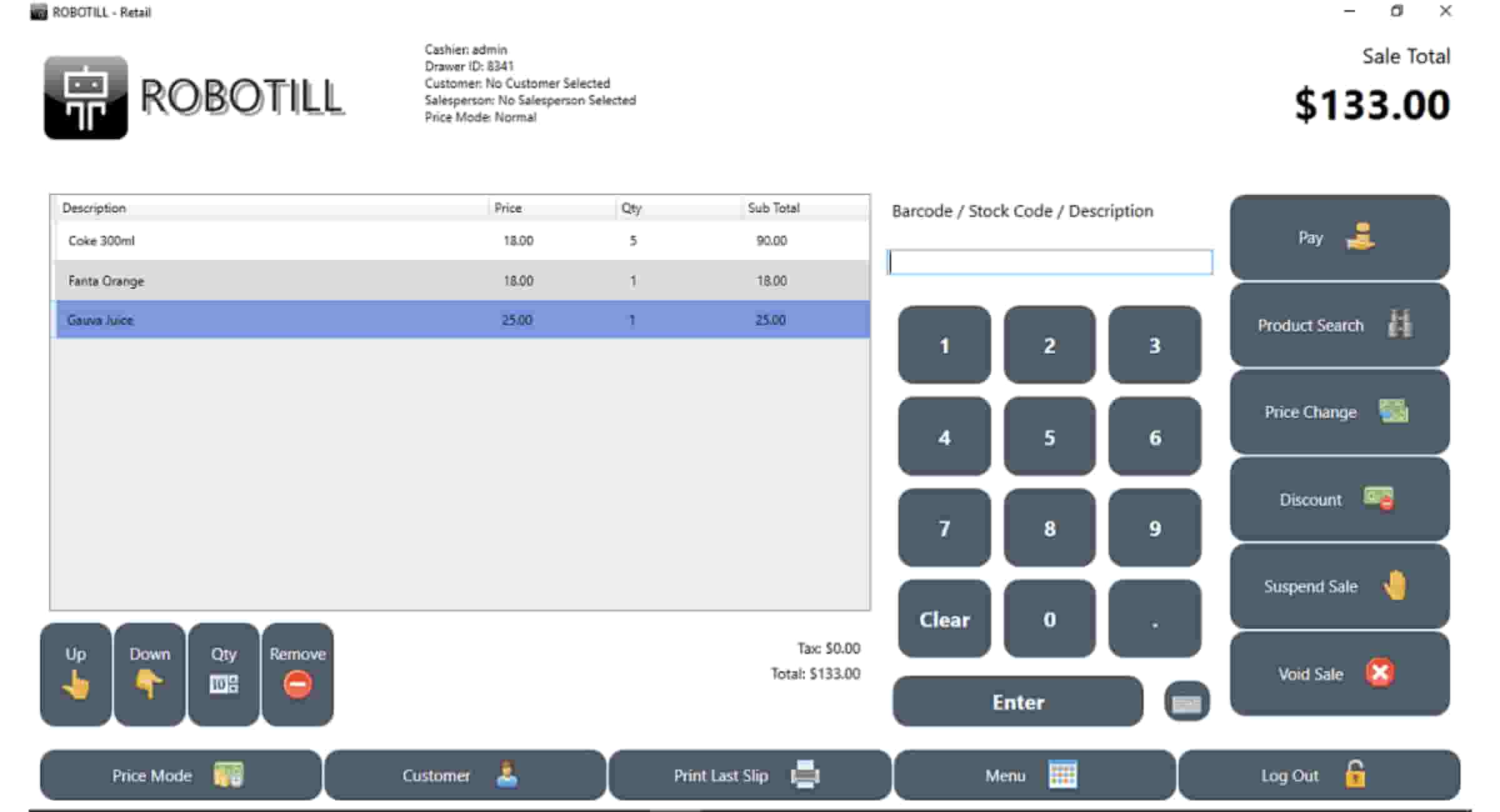Click the Clear key
Viewport: 1500px width, 812px height.
point(944,619)
